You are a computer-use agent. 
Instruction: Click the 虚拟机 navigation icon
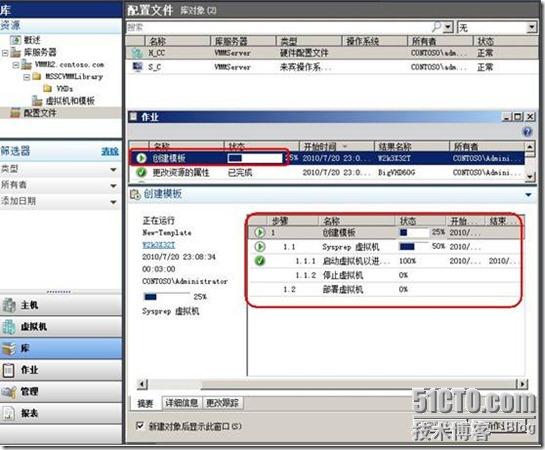(9, 327)
